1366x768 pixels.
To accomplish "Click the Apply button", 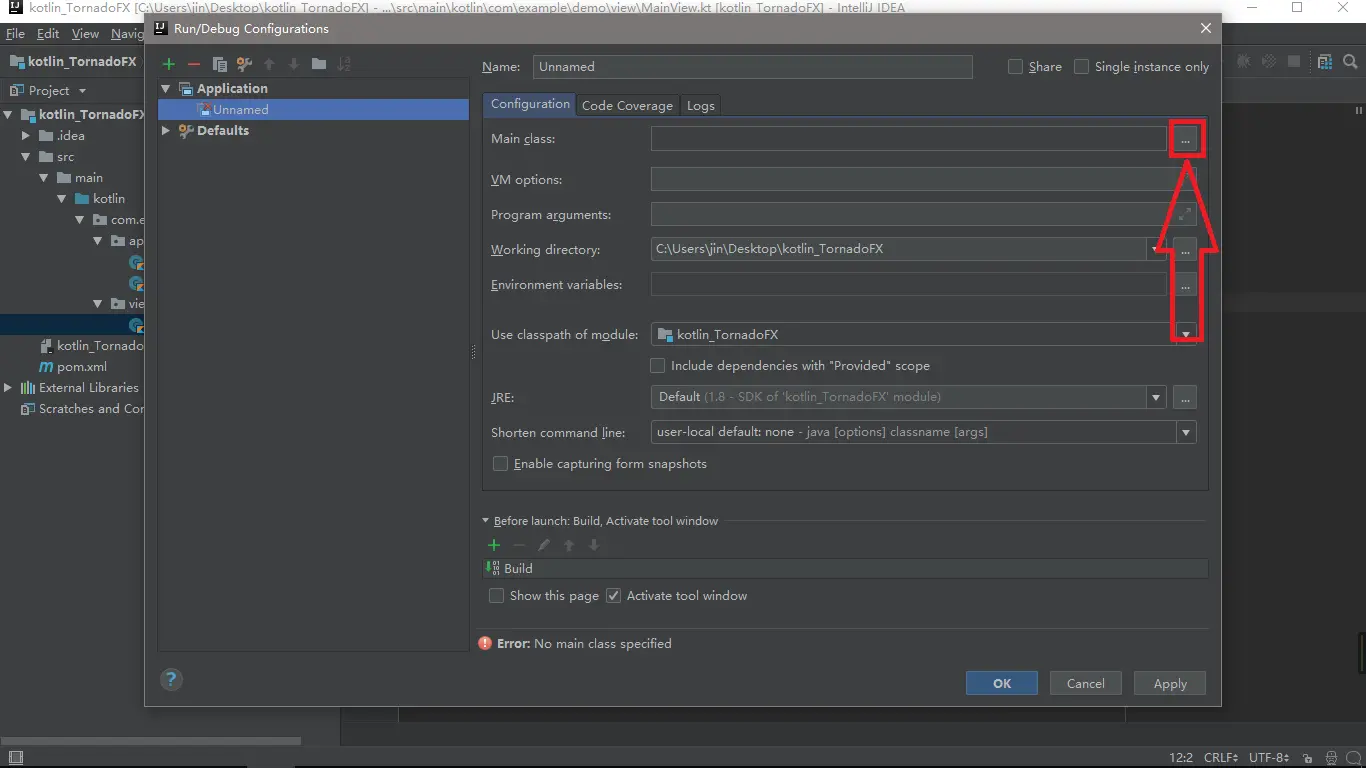I will pos(1170,684).
